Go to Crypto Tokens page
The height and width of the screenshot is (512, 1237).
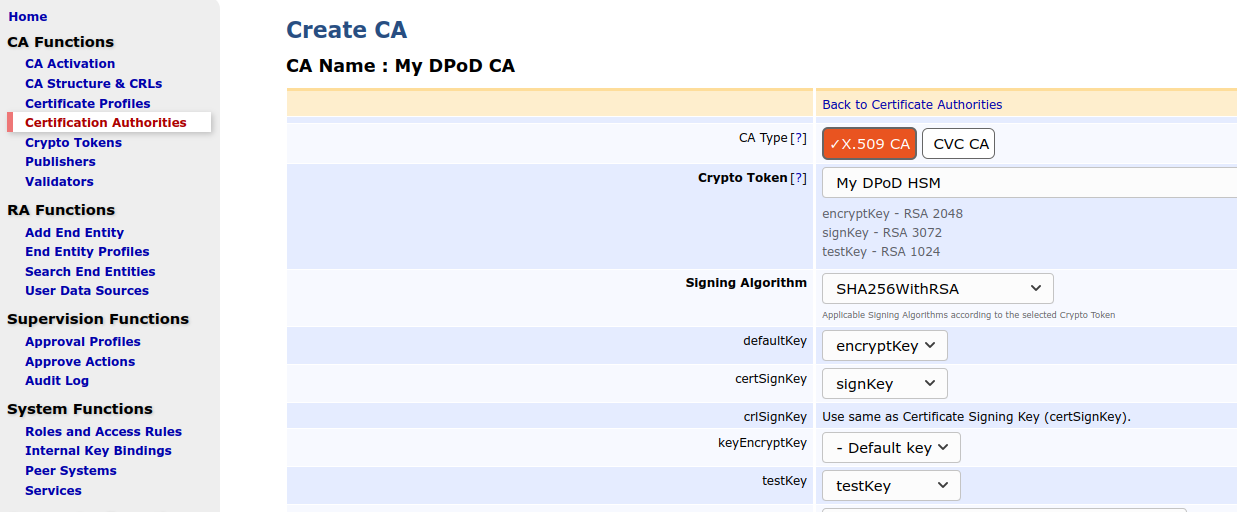[x=73, y=143]
